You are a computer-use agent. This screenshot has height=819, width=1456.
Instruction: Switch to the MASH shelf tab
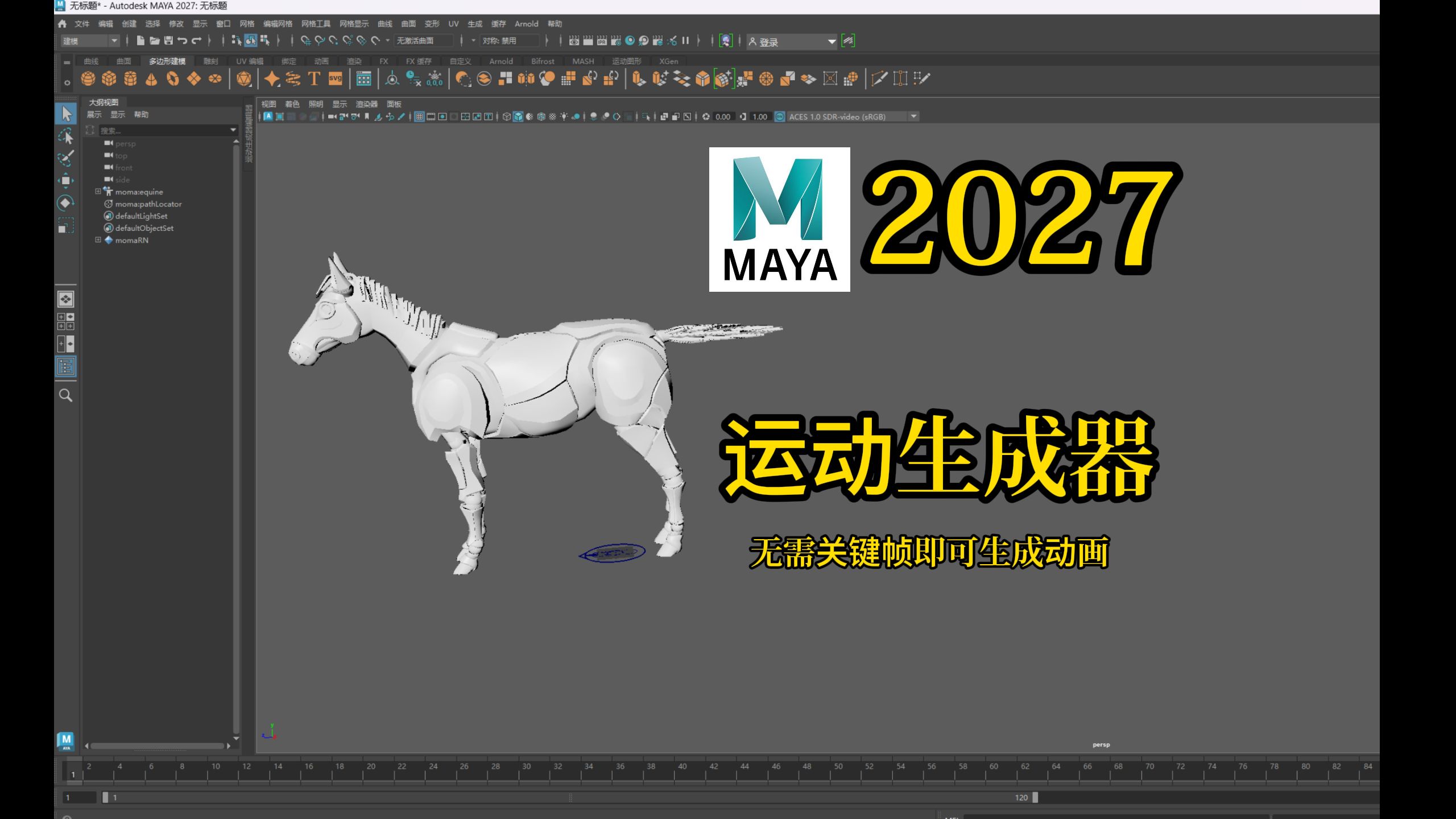583,61
